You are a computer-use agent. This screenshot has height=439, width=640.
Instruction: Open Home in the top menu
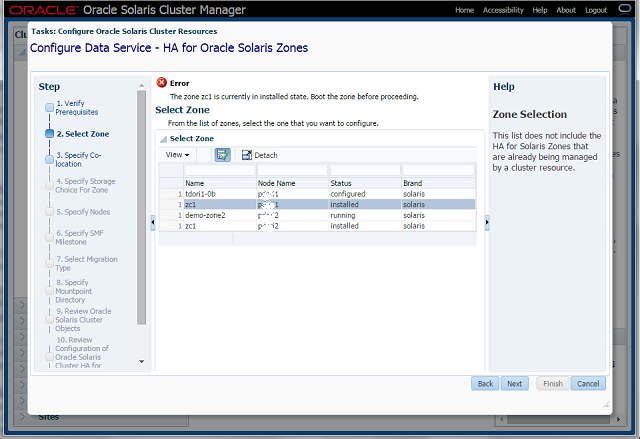(x=464, y=10)
